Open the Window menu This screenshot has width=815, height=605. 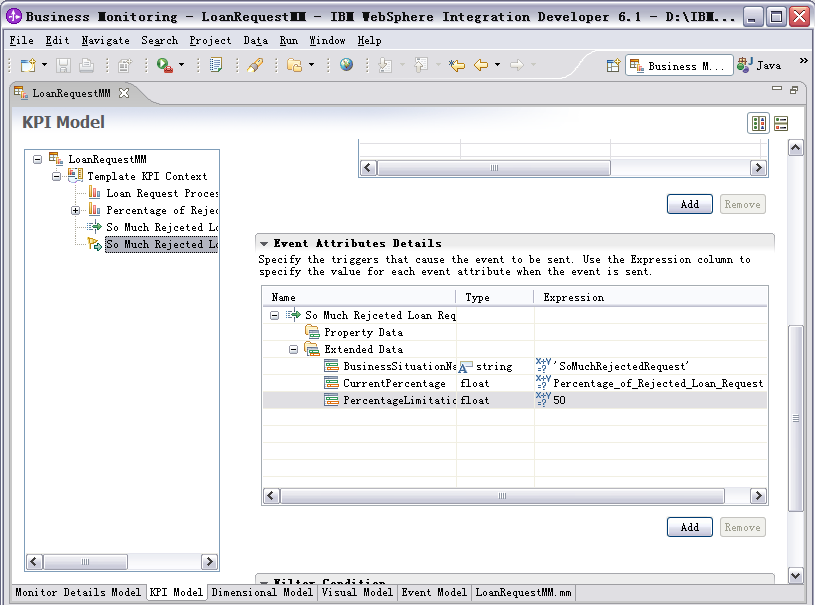click(x=327, y=41)
